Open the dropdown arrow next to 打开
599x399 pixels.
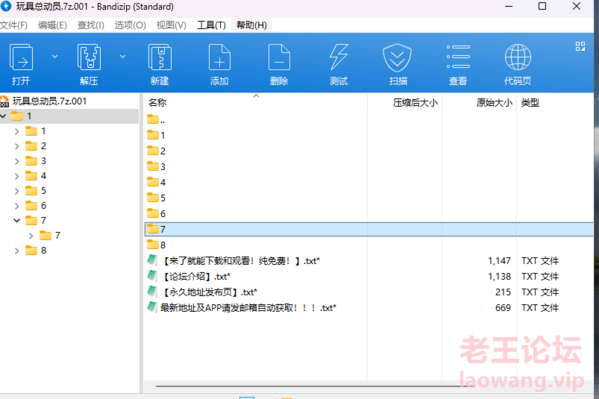[55, 57]
